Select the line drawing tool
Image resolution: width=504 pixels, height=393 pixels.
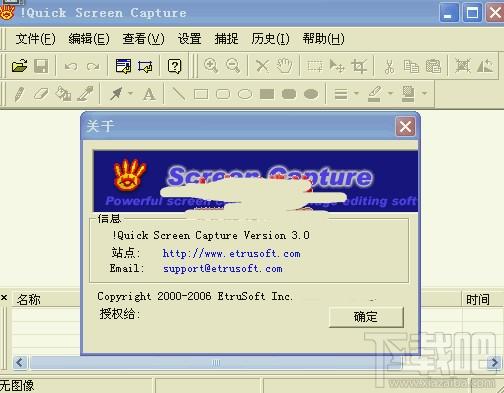[179, 94]
